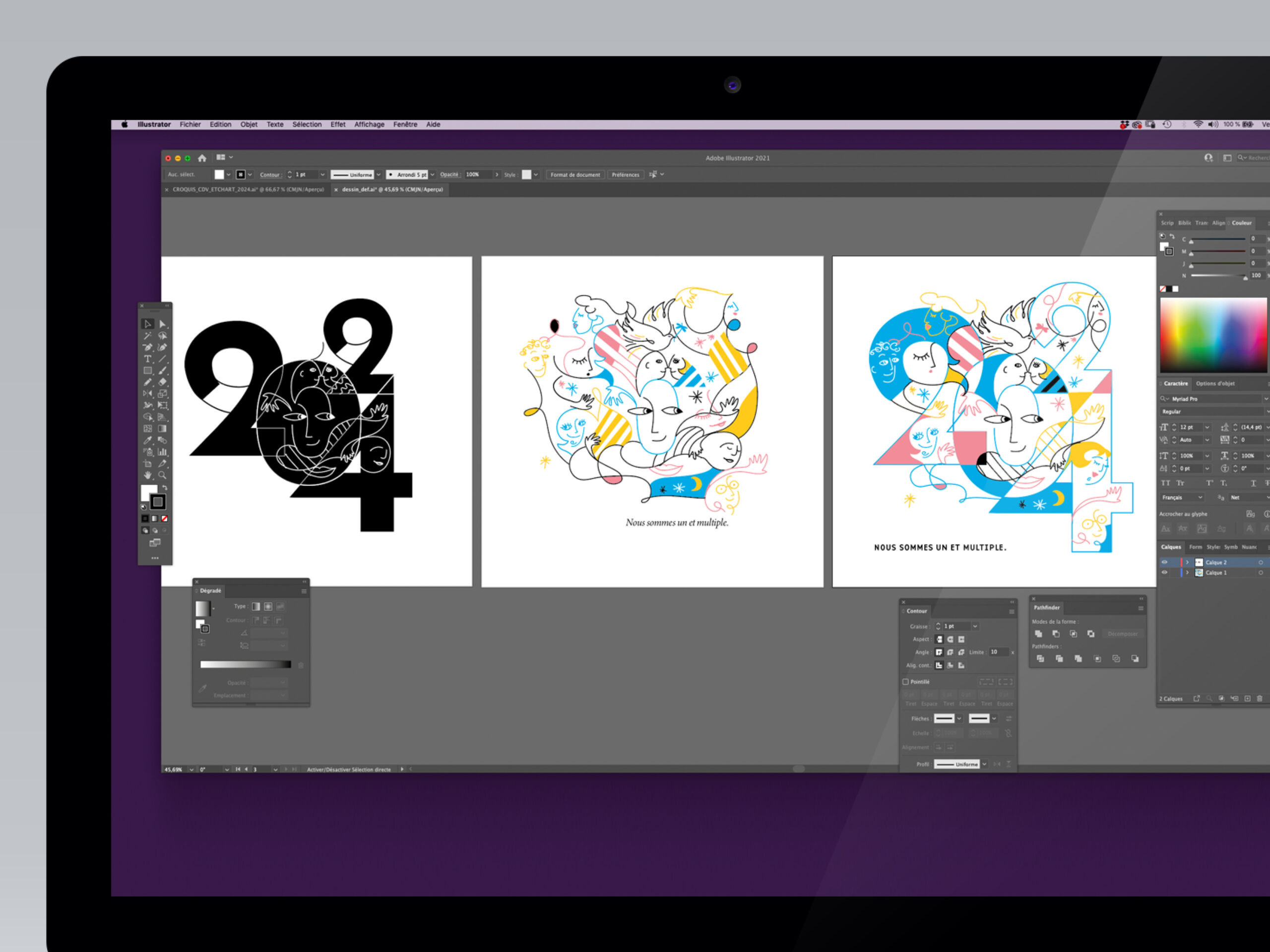
Task: Expand the Calque 2 layer chevron
Action: tap(1187, 562)
